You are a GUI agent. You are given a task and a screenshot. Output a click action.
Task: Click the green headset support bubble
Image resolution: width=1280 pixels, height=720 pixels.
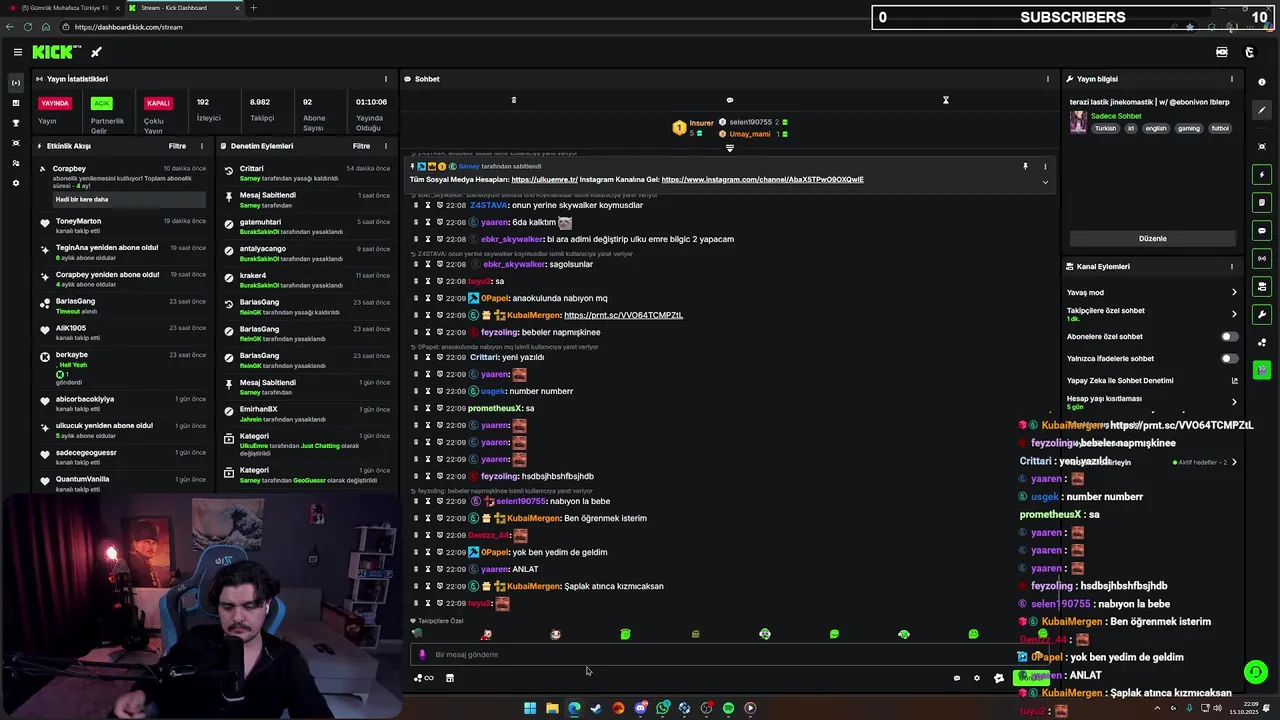[x=1255, y=672]
